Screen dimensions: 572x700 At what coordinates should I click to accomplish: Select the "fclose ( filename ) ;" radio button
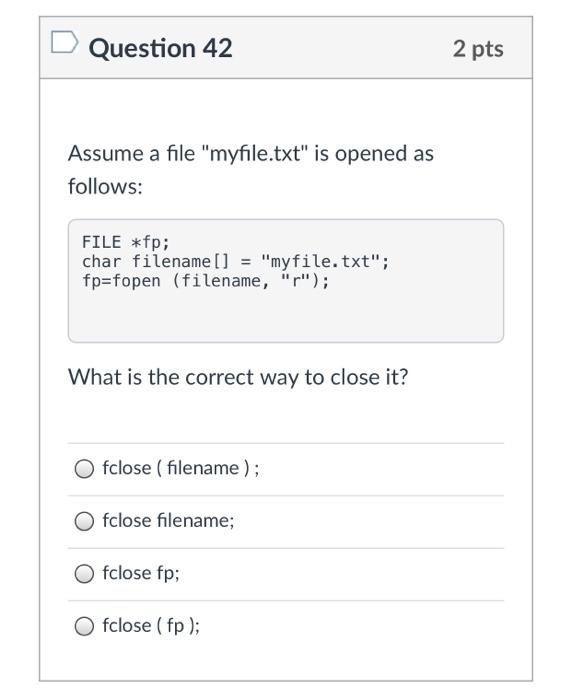pos(84,469)
